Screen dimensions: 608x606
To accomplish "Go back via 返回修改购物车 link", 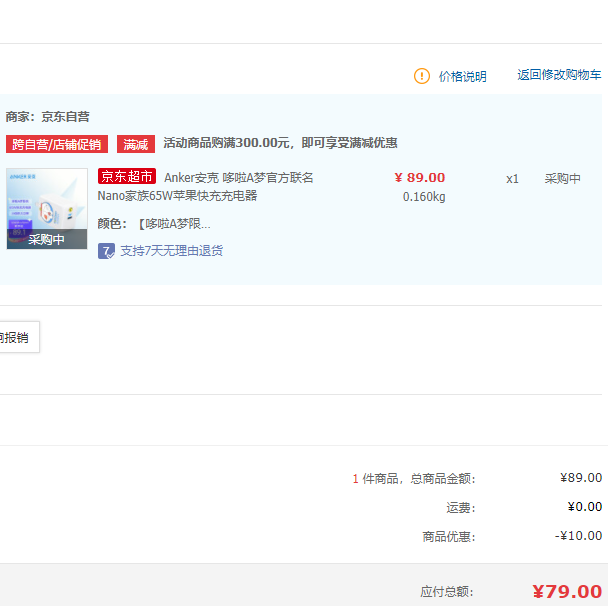I will [x=559, y=74].
